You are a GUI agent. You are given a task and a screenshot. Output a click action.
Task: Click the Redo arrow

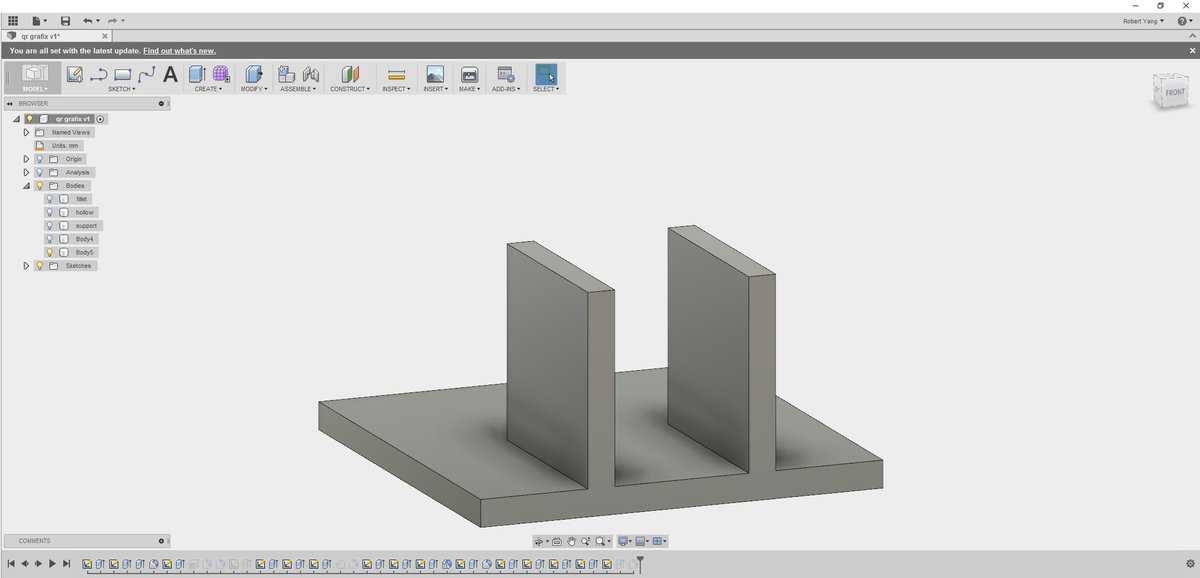point(113,20)
